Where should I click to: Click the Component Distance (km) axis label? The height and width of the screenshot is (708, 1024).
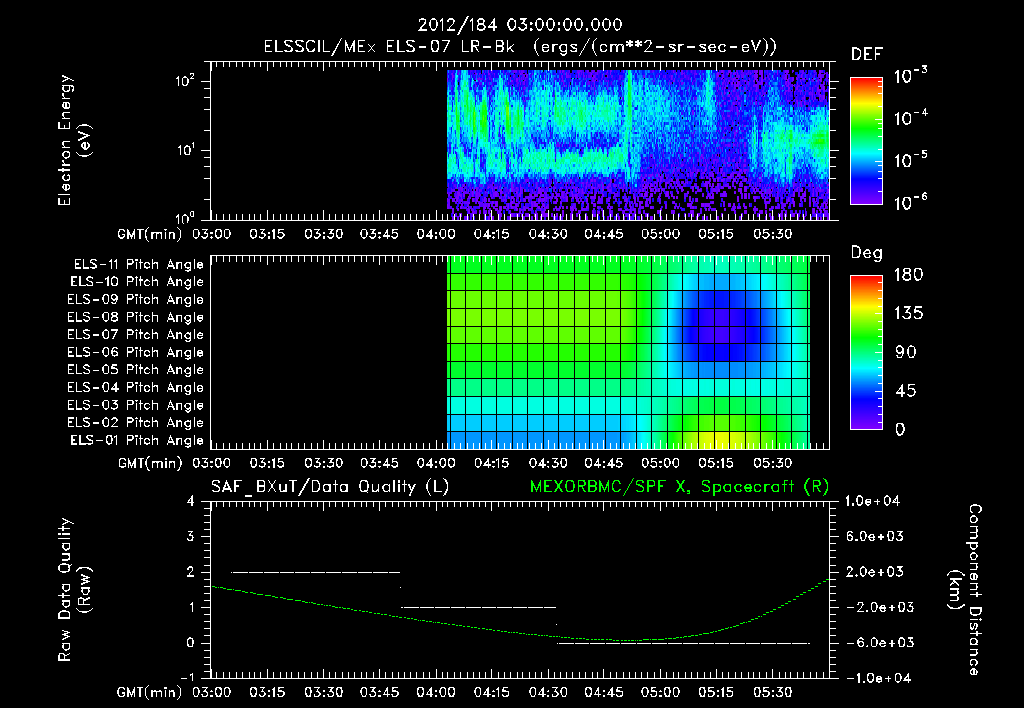pyautogui.click(x=965, y=590)
